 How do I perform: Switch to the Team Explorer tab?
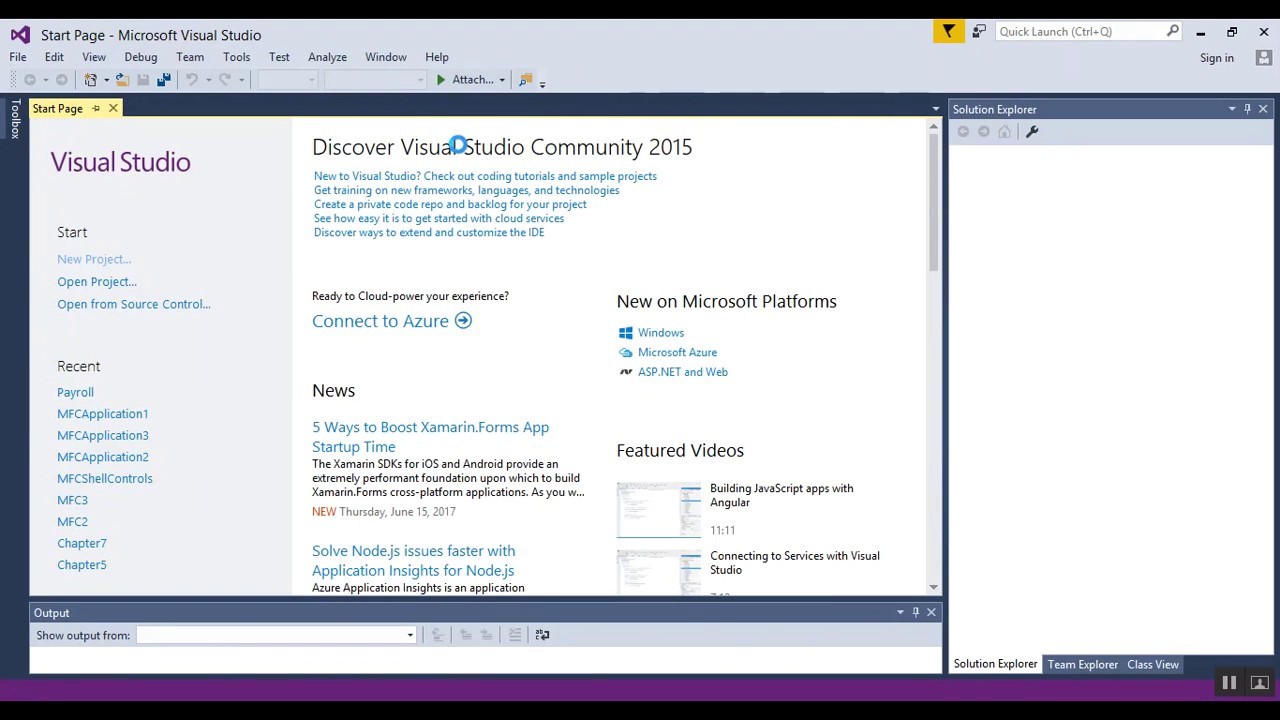1083,664
